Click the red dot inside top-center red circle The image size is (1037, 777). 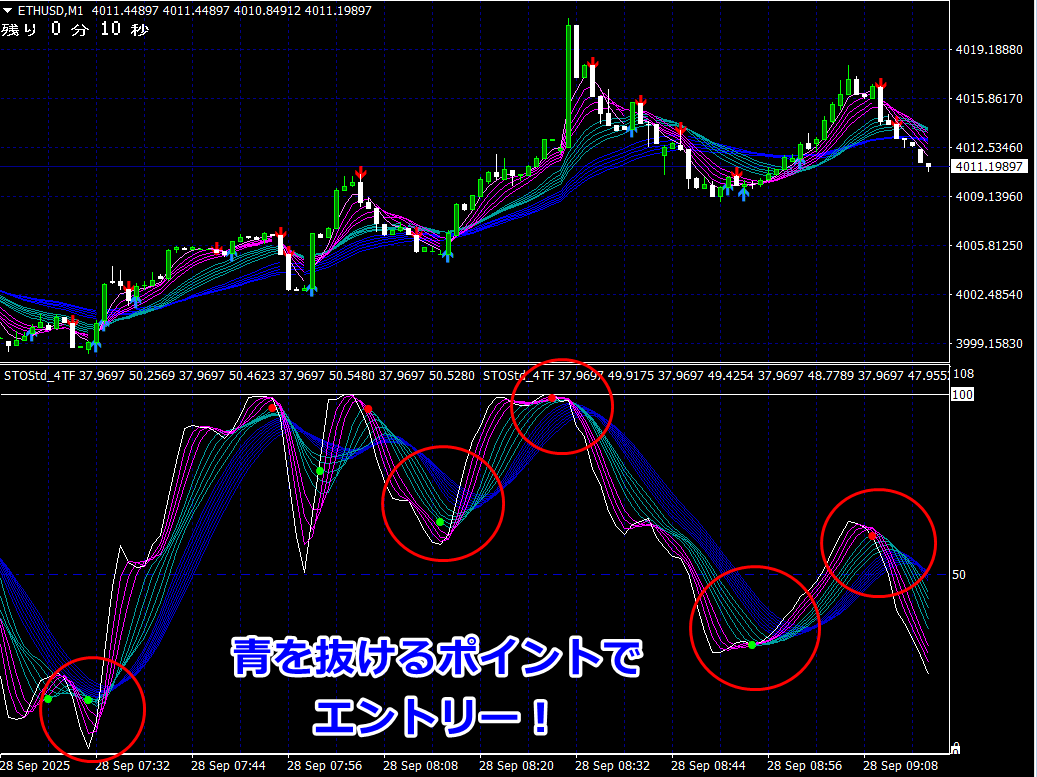(551, 398)
